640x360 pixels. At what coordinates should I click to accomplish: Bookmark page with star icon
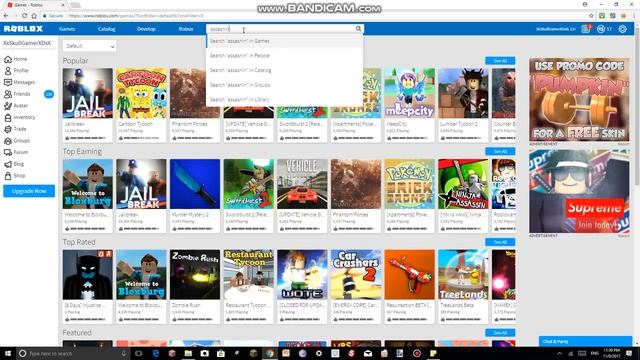[591, 16]
